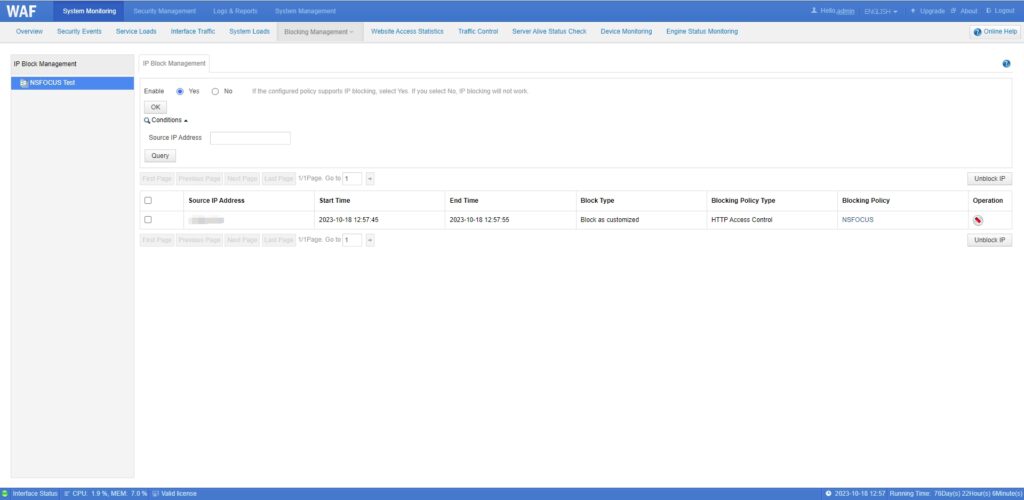Click the Valid license icon
The width and height of the screenshot is (1024, 500).
point(155,493)
